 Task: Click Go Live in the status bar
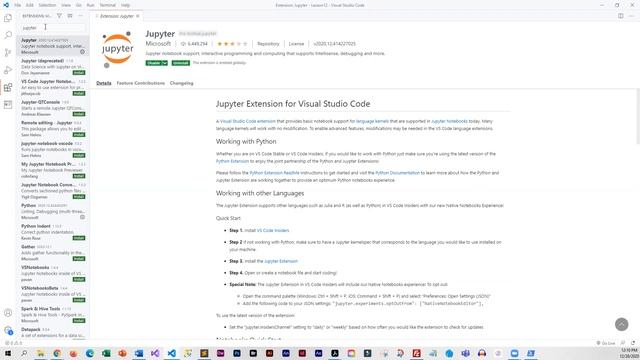pos(606,343)
